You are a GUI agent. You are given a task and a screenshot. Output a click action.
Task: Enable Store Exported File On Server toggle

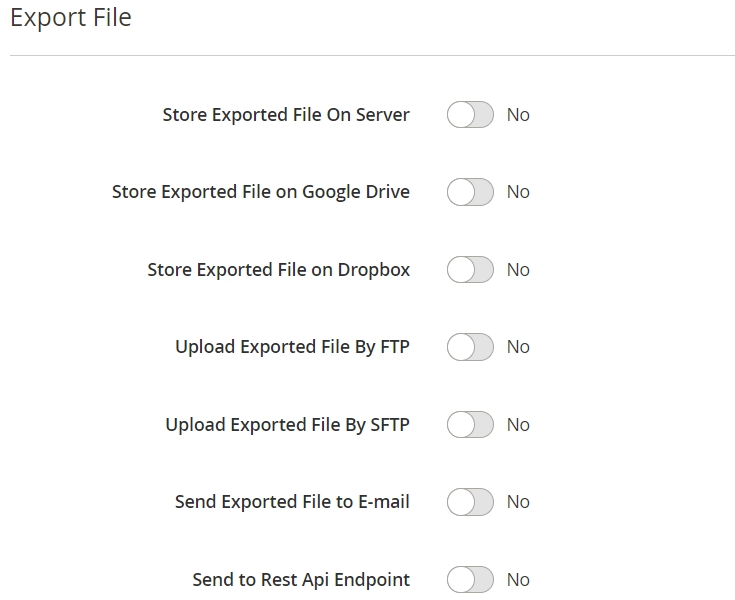pyautogui.click(x=470, y=114)
